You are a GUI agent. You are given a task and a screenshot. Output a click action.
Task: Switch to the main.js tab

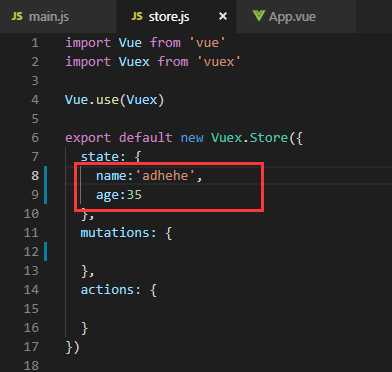[x=57, y=16]
